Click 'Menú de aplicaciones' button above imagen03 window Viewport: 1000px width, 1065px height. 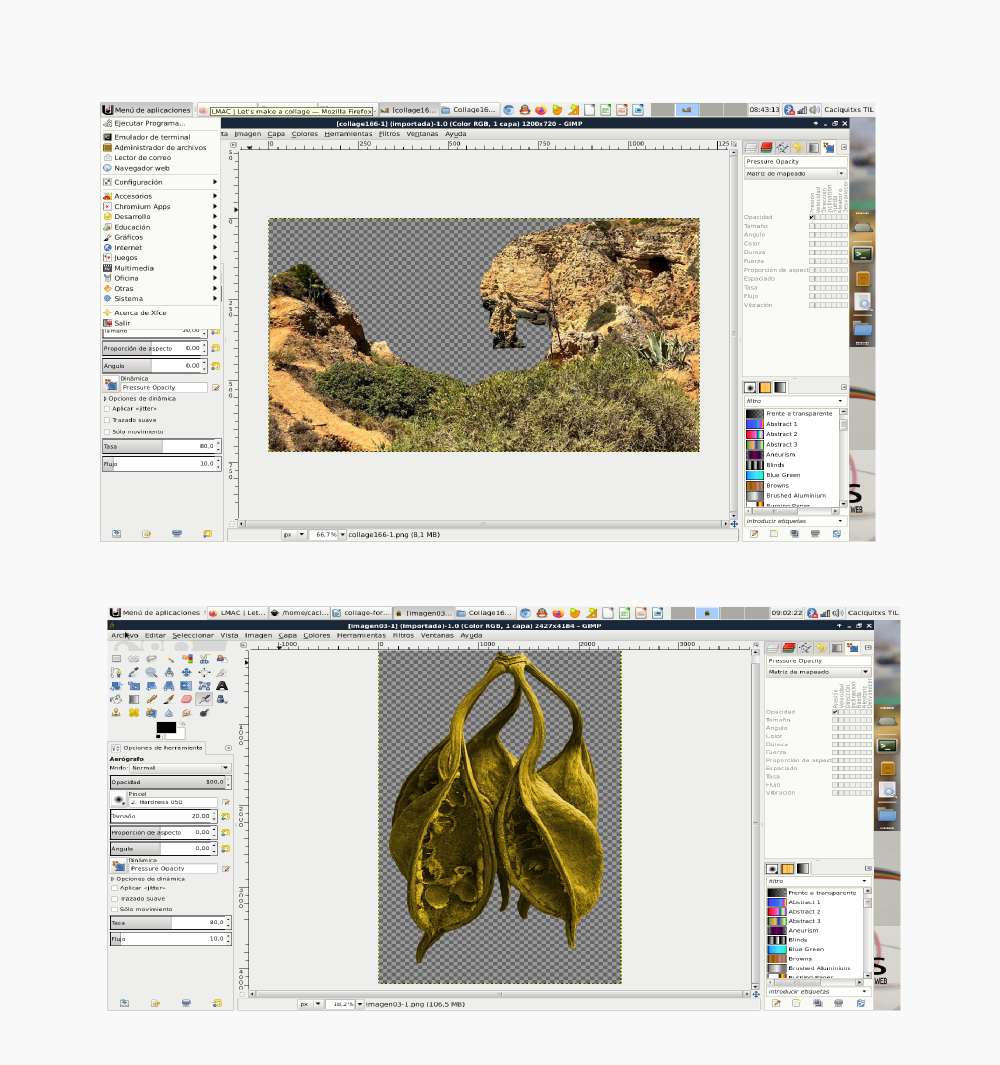pyautogui.click(x=156, y=613)
